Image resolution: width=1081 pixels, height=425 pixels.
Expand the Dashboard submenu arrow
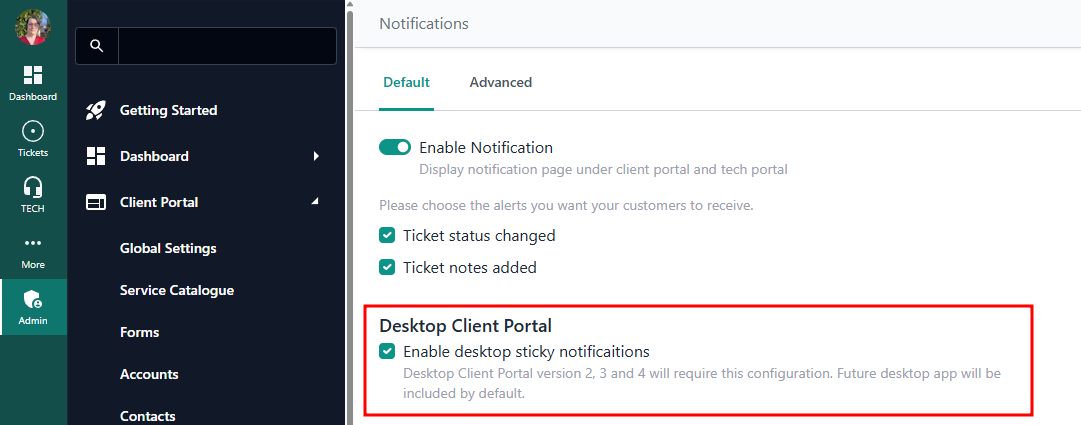click(316, 156)
